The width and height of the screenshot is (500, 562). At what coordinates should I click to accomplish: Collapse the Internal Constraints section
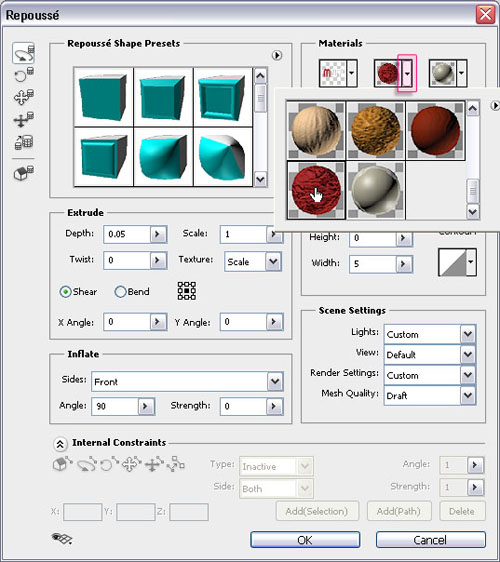[x=60, y=444]
